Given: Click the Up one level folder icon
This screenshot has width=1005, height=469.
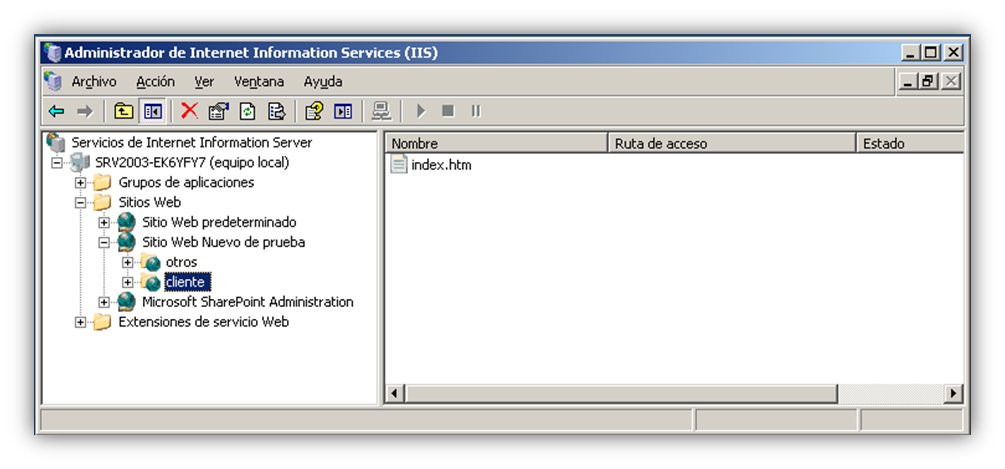Looking at the screenshot, I should click(x=123, y=111).
